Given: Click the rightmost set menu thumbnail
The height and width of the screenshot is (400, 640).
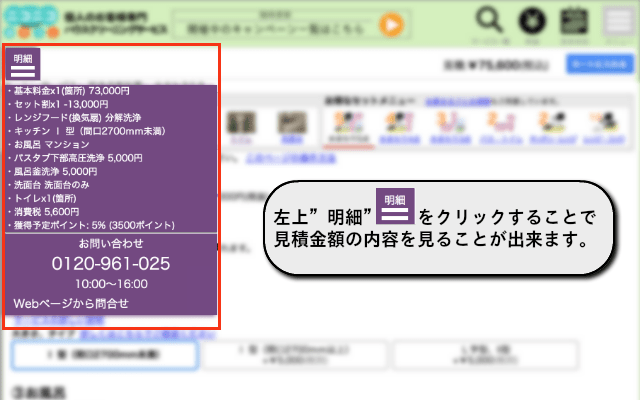Looking at the screenshot, I should coord(604,128).
